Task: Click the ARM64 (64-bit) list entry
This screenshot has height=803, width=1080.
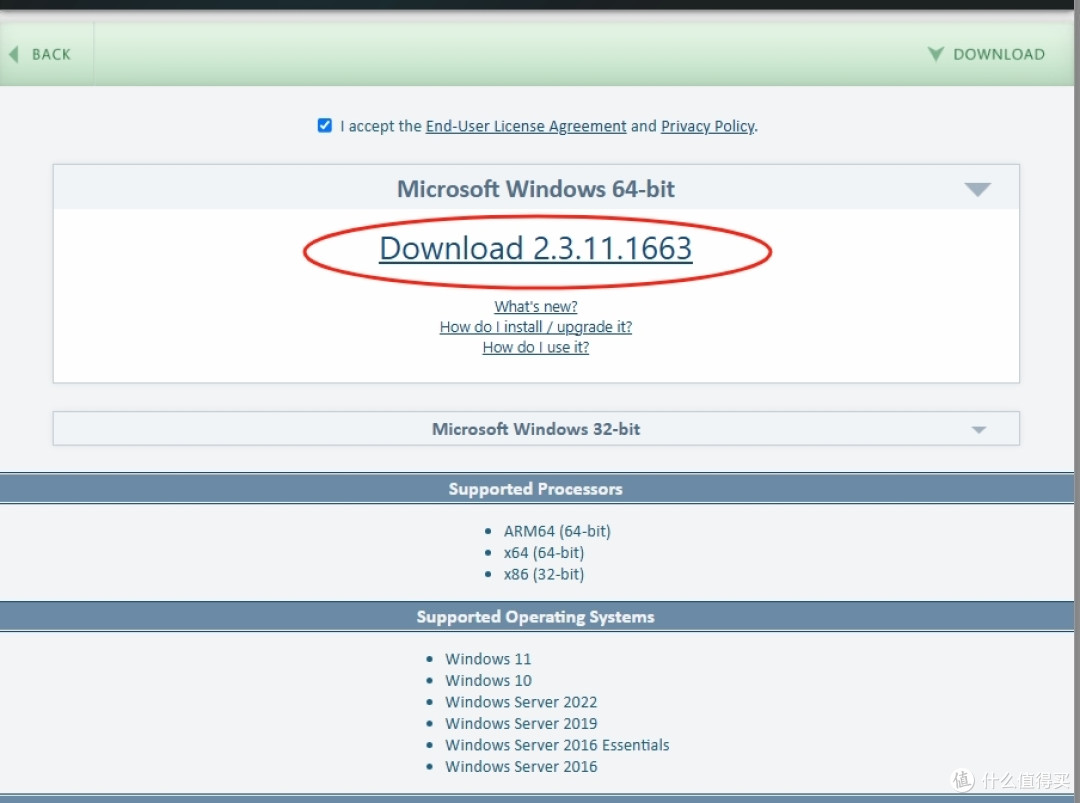Action: click(556, 531)
